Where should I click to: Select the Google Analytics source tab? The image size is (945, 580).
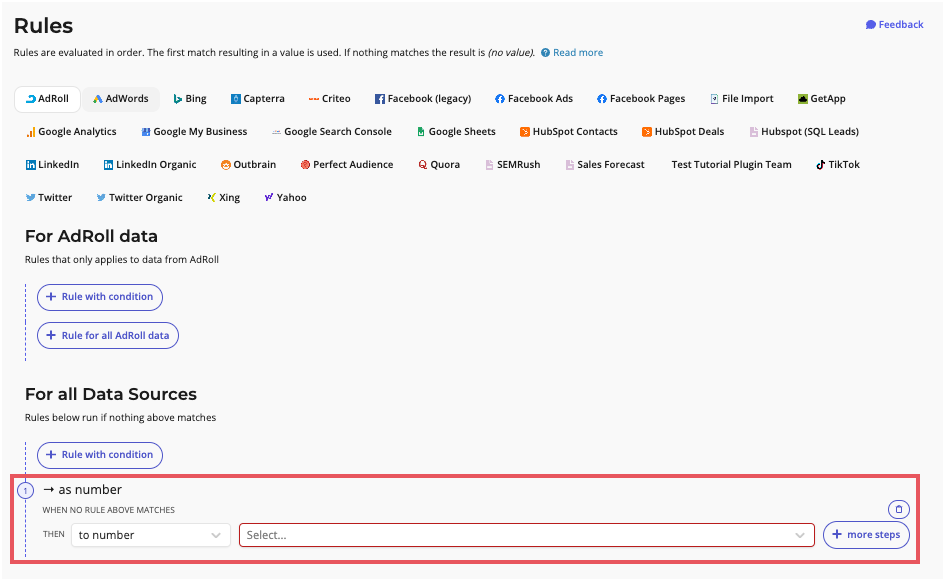(x=72, y=132)
